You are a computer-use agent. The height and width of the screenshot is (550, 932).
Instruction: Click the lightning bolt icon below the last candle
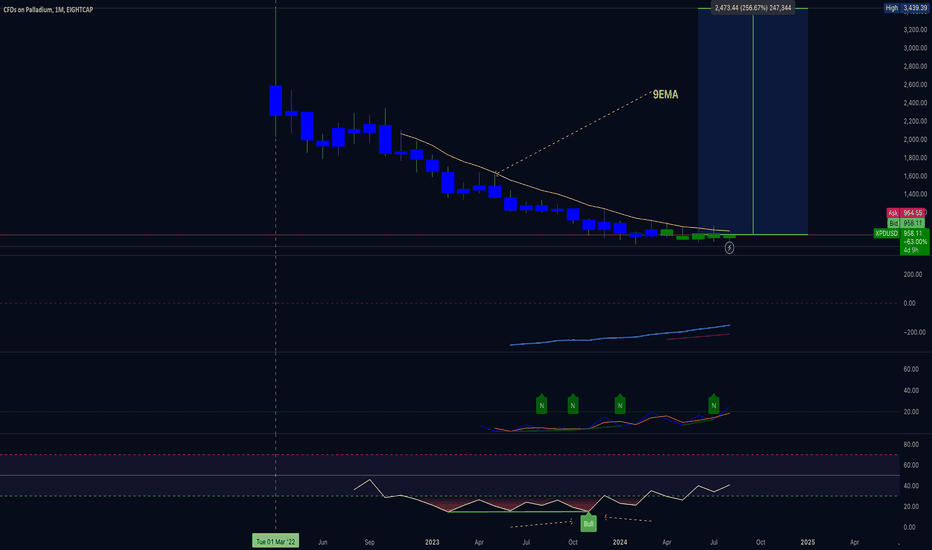tap(729, 248)
